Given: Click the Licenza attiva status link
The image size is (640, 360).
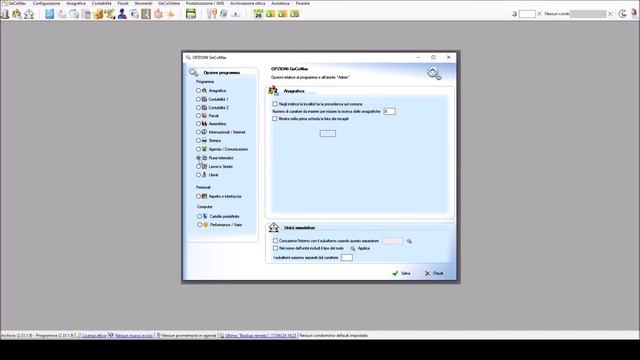Looking at the screenshot, I should (x=94, y=336).
